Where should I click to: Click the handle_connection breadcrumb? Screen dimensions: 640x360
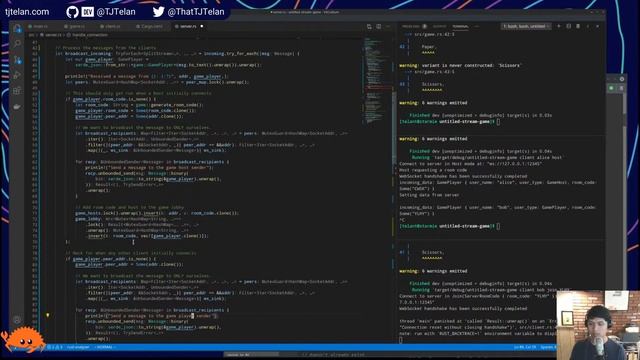pos(89,35)
